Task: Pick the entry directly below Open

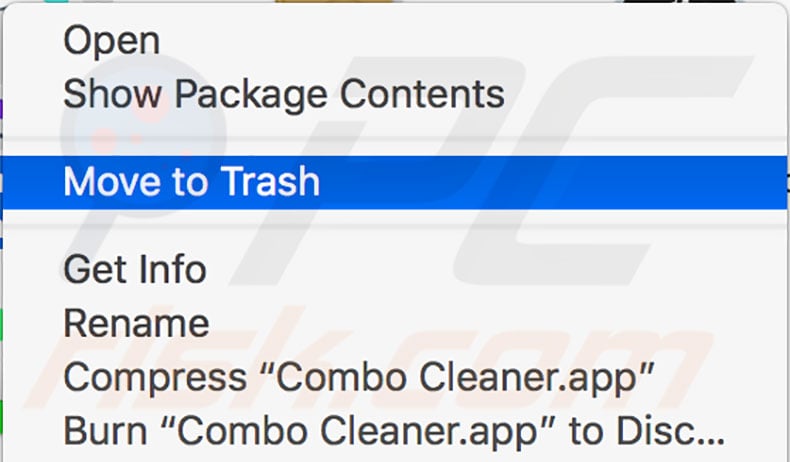Action: (283, 94)
